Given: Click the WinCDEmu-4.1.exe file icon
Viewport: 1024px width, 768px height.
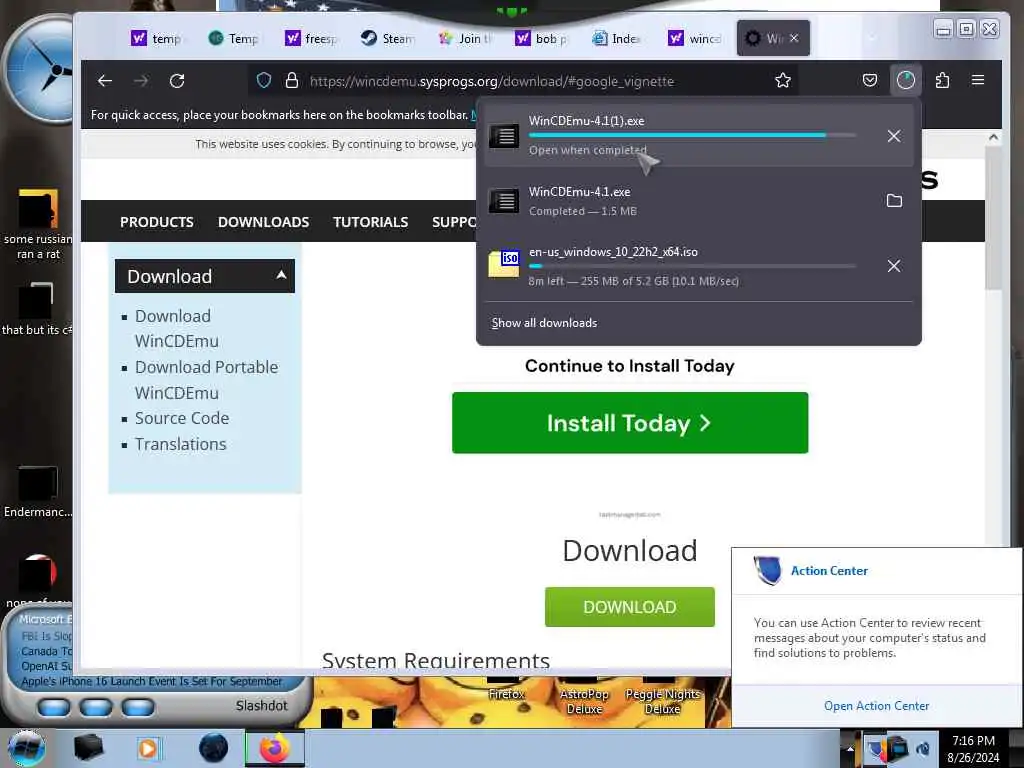Looking at the screenshot, I should [x=504, y=200].
